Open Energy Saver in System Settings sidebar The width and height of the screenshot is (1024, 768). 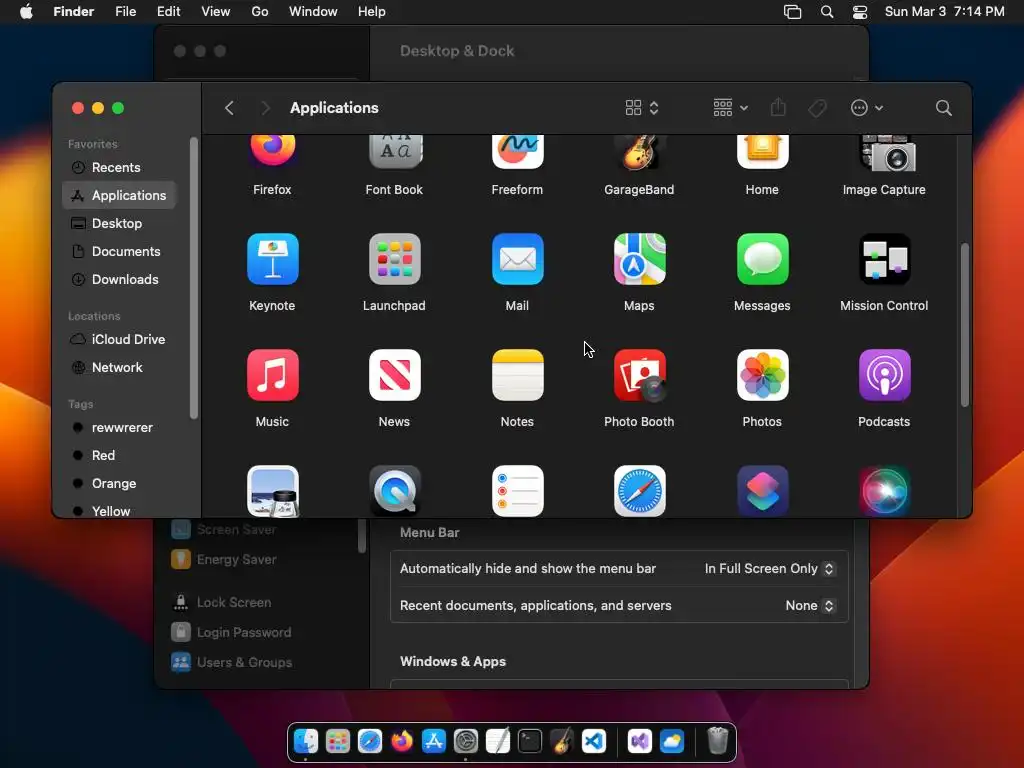[x=224, y=560]
